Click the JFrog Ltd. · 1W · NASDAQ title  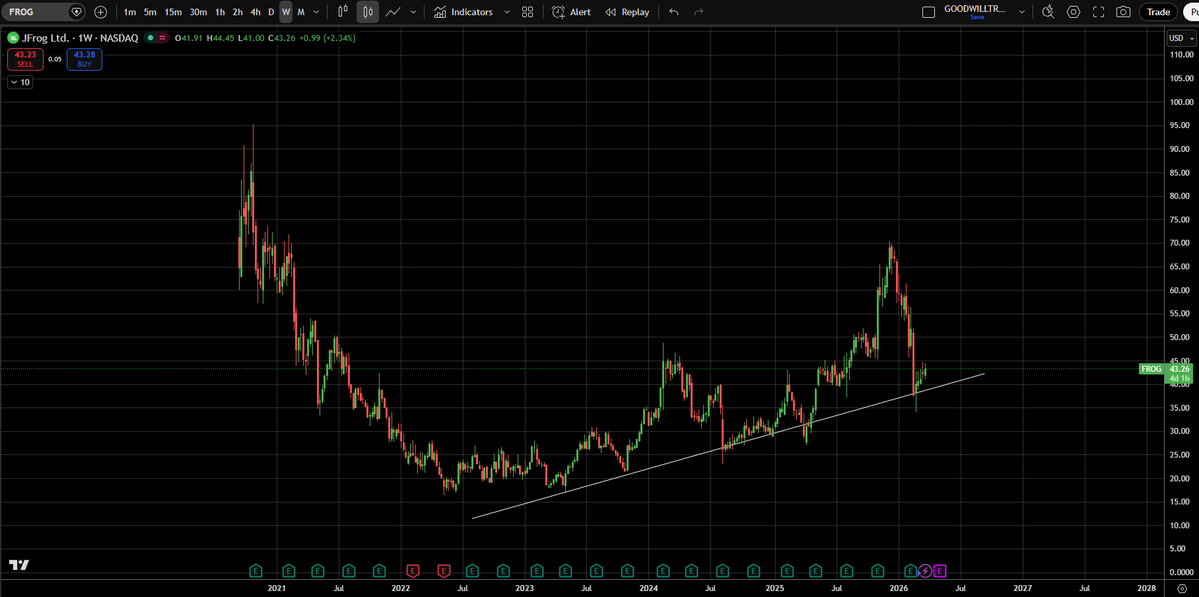[x=80, y=37]
